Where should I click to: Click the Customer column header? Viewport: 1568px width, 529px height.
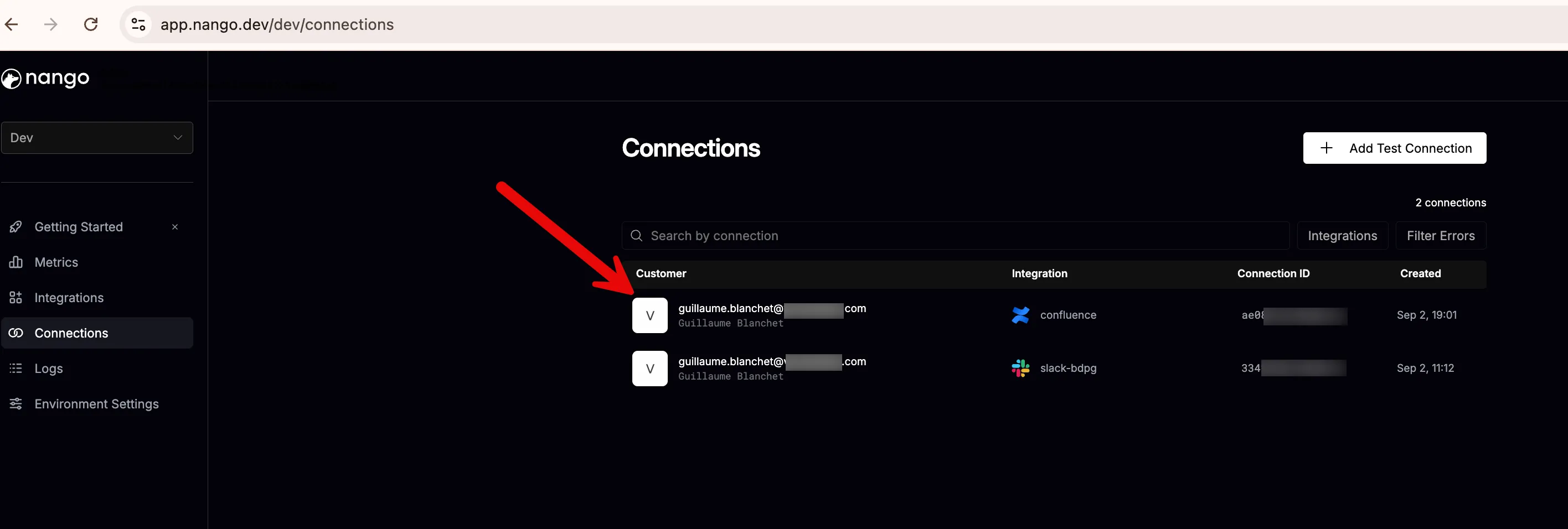click(661, 273)
